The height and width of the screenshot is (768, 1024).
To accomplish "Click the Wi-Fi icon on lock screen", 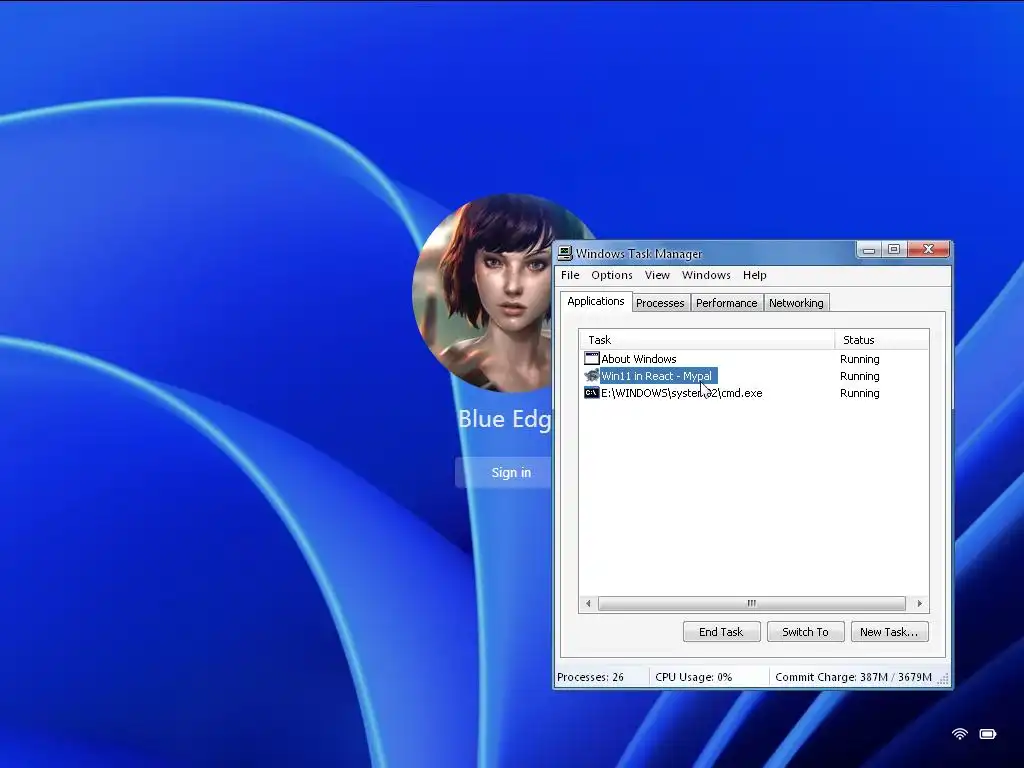I will tap(959, 734).
